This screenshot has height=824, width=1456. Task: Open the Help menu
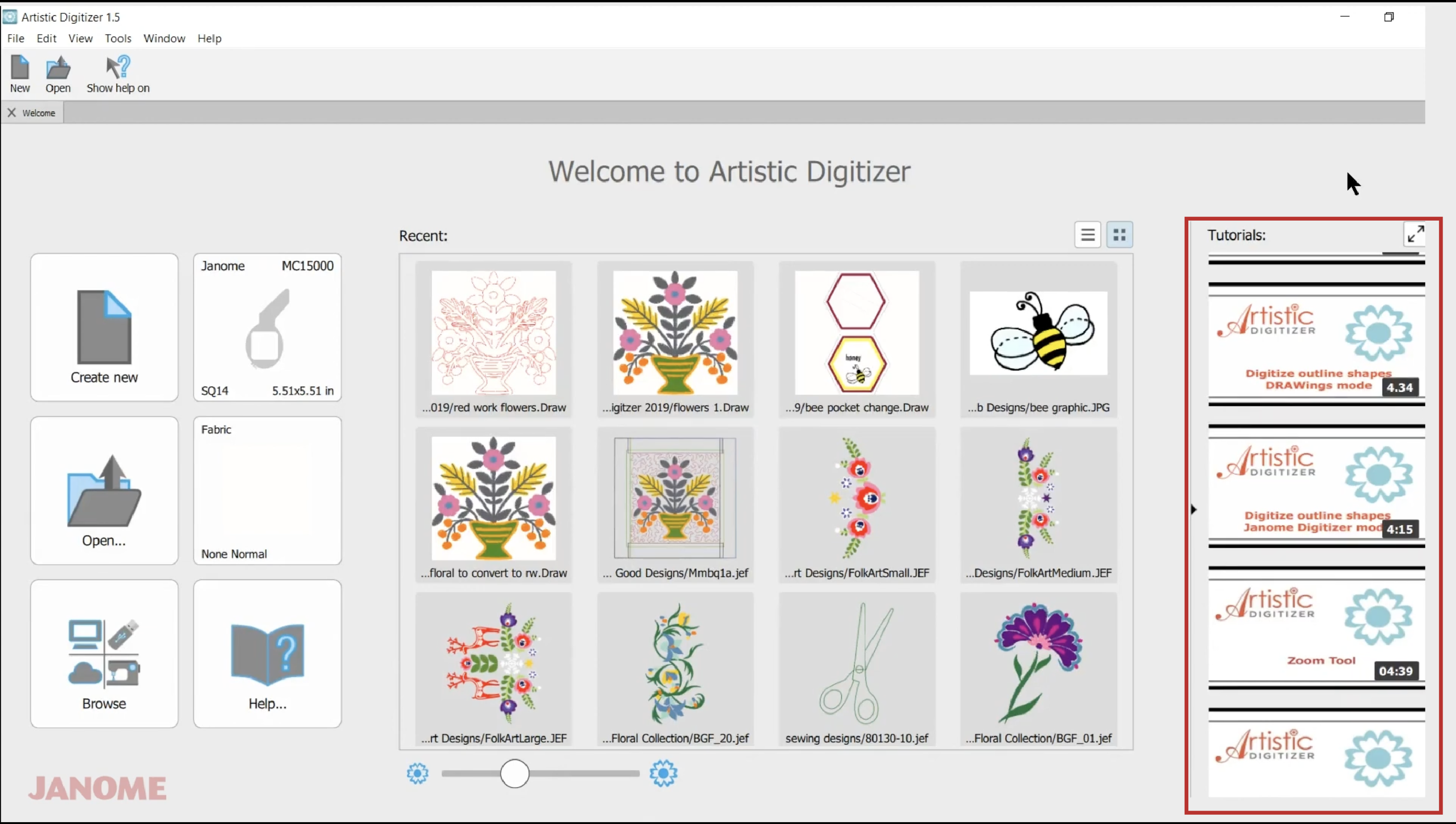(x=209, y=38)
